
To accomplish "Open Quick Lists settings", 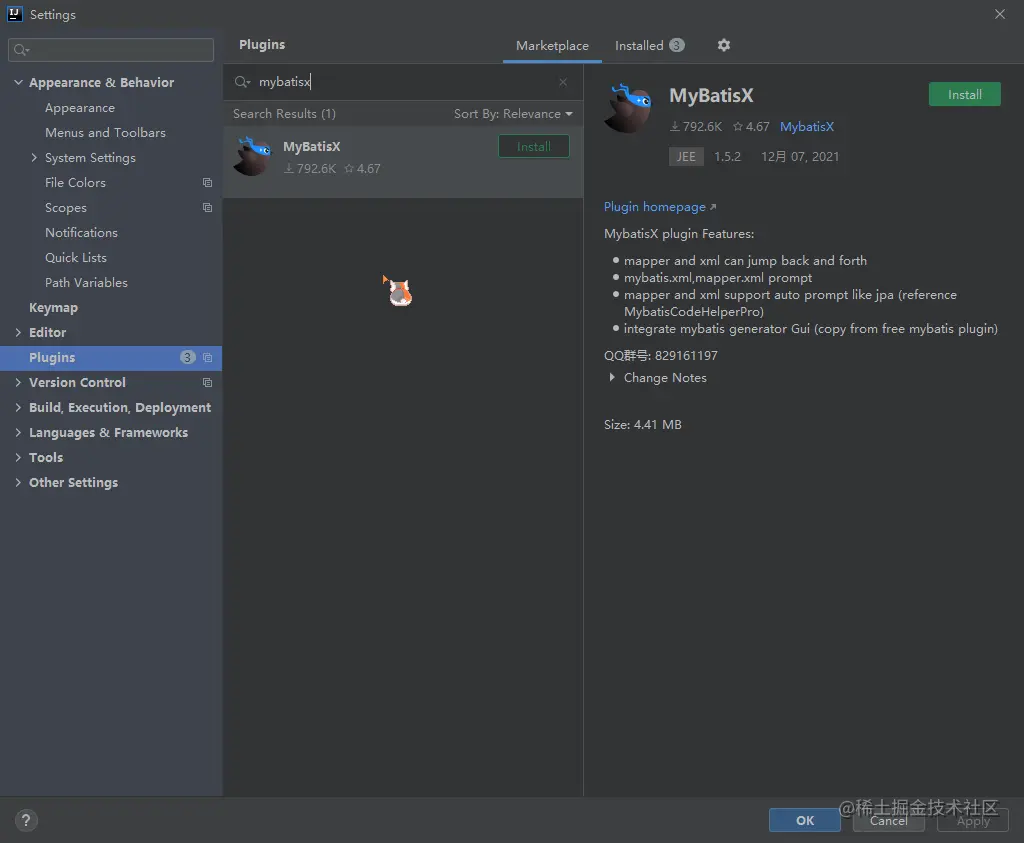I will click(x=76, y=257).
